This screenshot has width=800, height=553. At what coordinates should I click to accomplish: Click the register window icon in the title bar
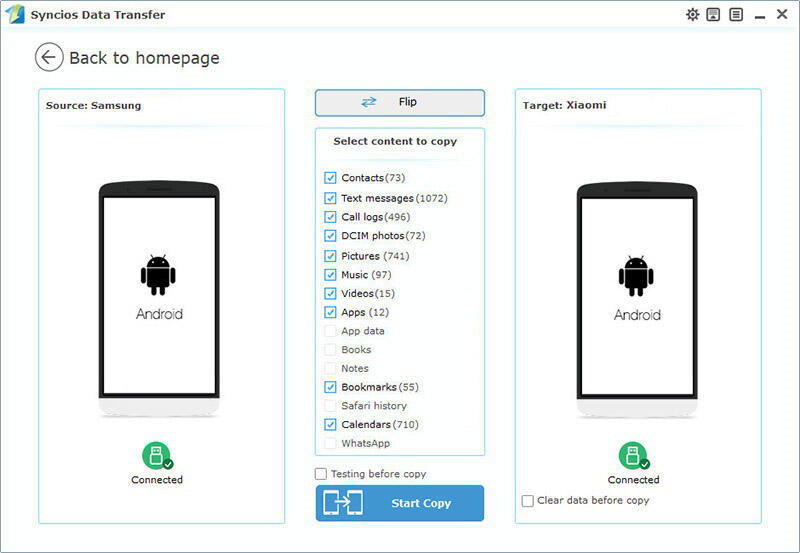click(713, 14)
